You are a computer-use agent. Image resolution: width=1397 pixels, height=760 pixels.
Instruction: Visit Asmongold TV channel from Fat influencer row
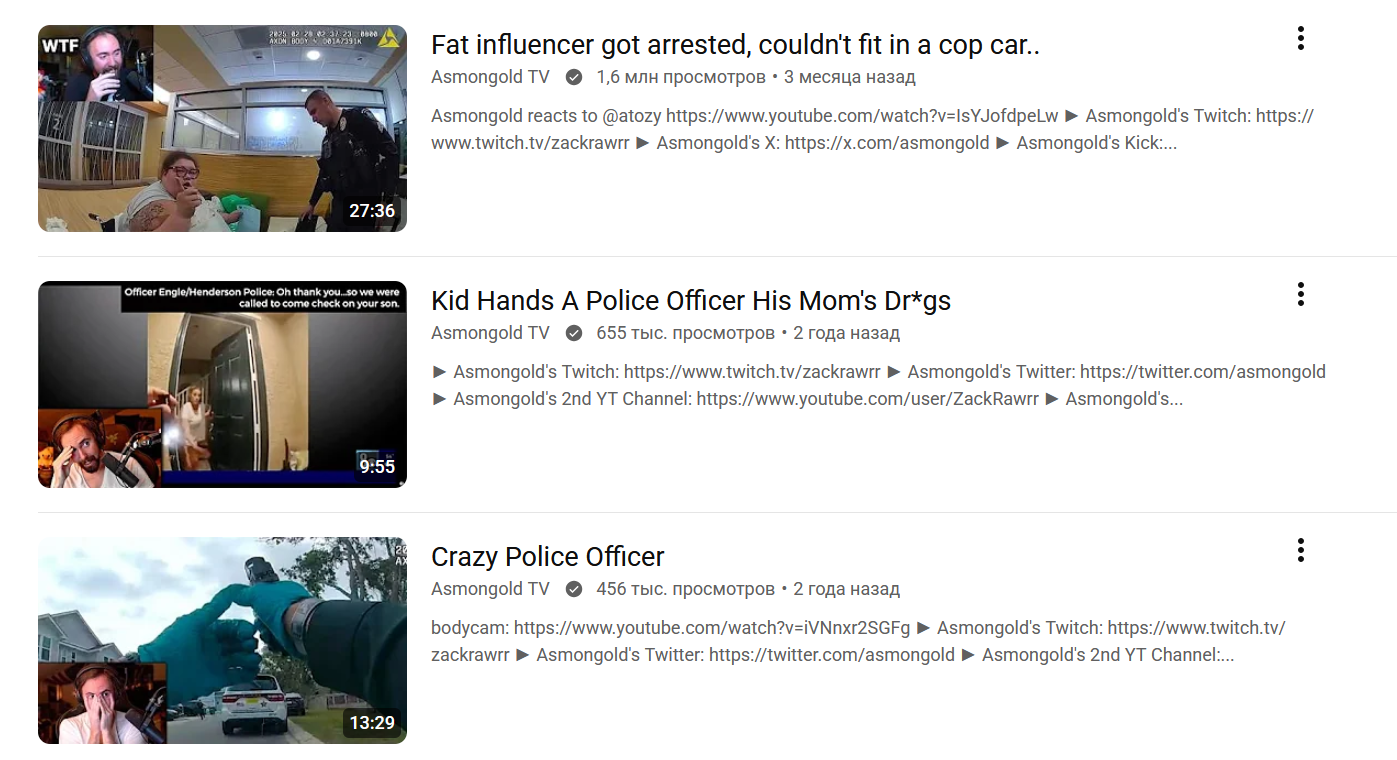tap(490, 77)
